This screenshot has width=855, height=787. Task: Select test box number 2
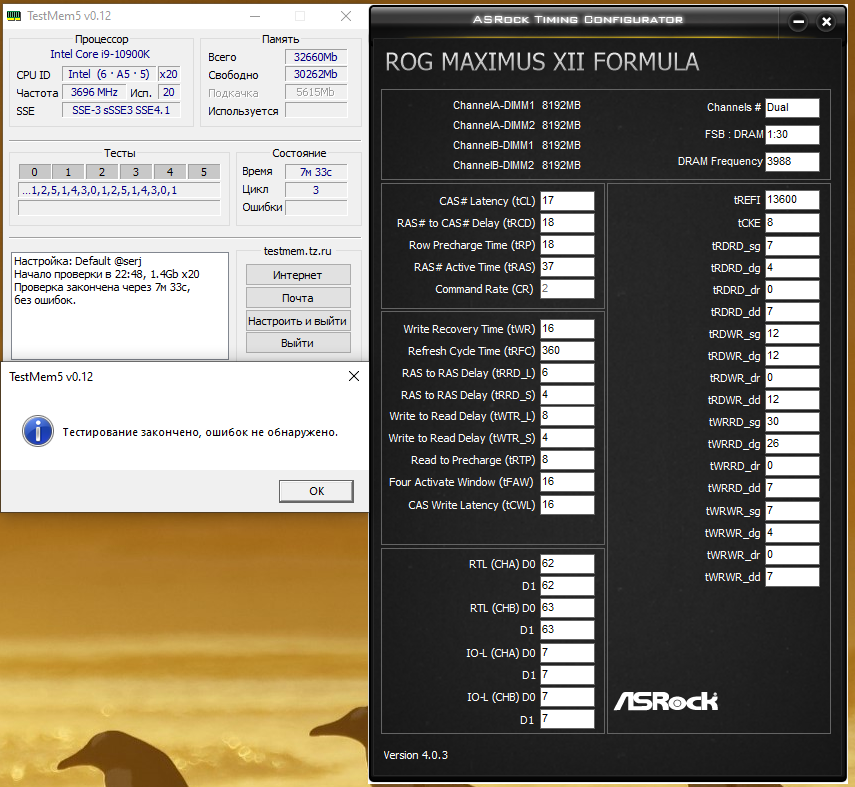pyautogui.click(x=102, y=172)
